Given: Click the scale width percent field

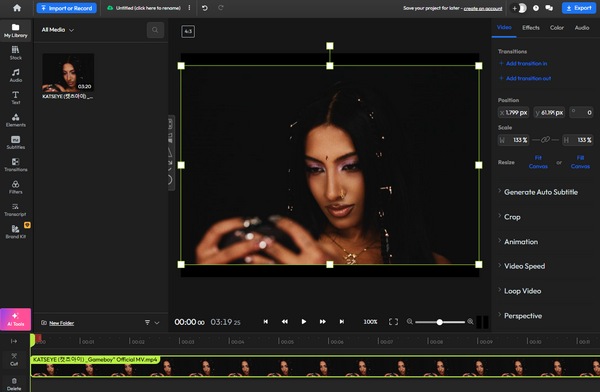Looking at the screenshot, I should [514, 140].
